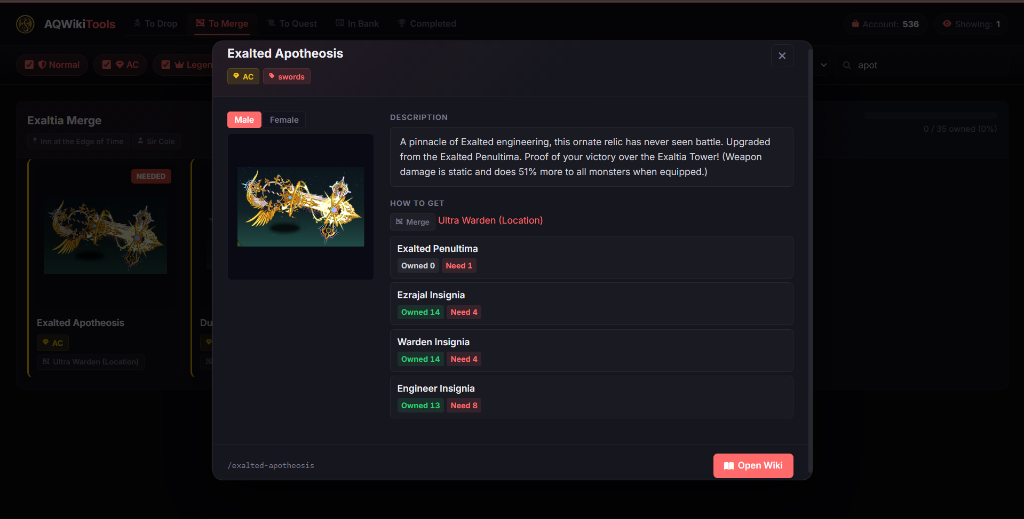The width and height of the screenshot is (1024, 519).
Task: Close the Exalted Apotheosis dialog
Action: 782,55
